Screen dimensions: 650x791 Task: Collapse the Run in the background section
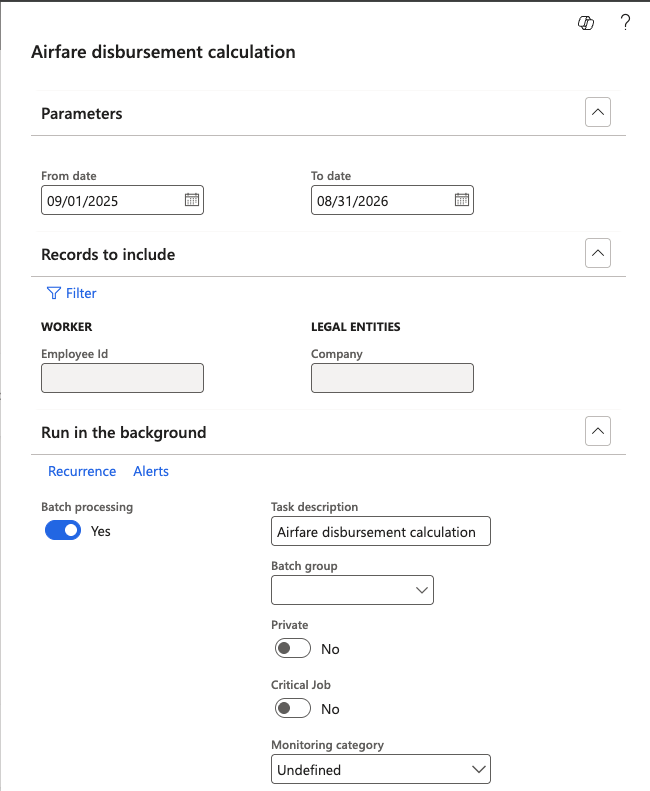[x=598, y=431]
